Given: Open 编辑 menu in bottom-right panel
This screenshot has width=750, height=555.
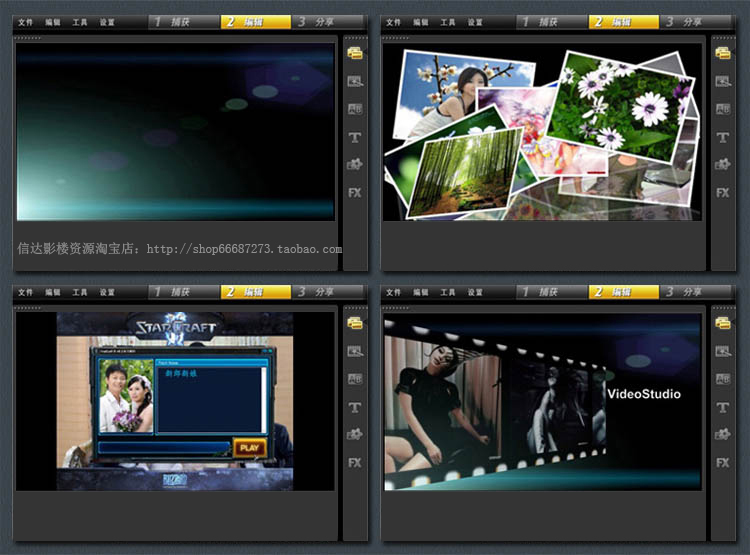Looking at the screenshot, I should 420,292.
